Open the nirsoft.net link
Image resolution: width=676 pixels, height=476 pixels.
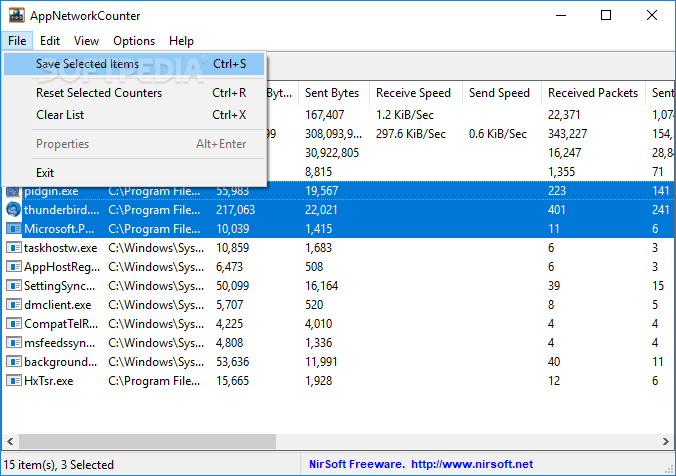[x=472, y=464]
